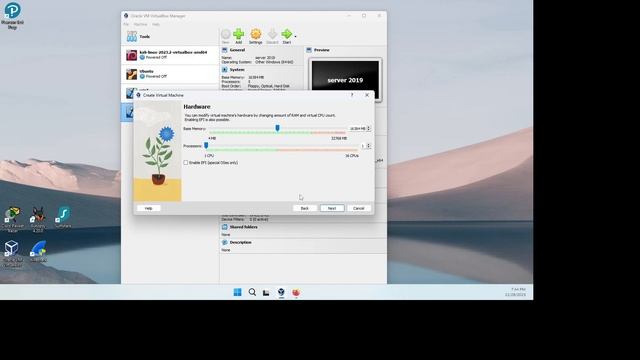The width and height of the screenshot is (640, 360).
Task: Open the File menu in VirtualBox Manager
Action: click(126, 24)
